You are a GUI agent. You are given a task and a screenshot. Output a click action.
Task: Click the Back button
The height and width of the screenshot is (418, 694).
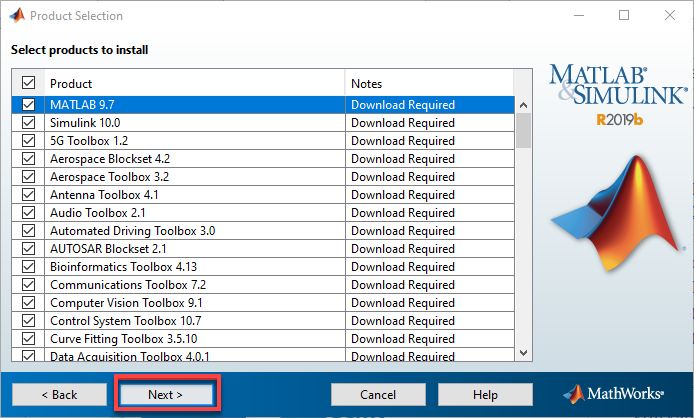[x=59, y=395]
